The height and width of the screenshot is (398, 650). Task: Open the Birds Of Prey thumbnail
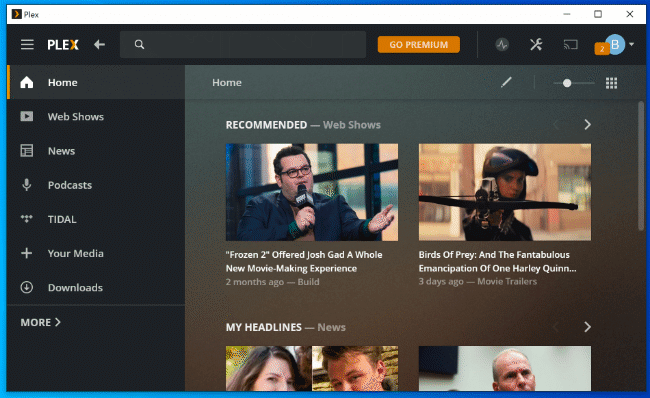[x=505, y=192]
